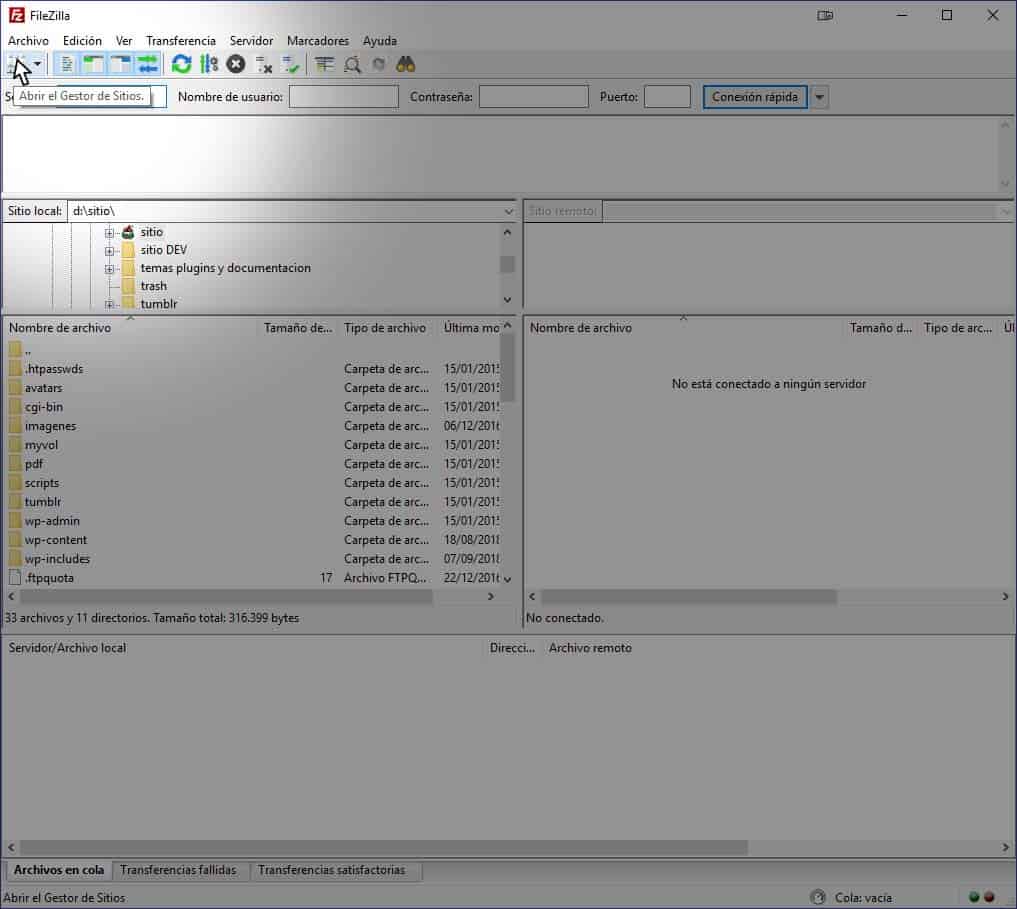Select the imagenes folder icon

[15, 426]
